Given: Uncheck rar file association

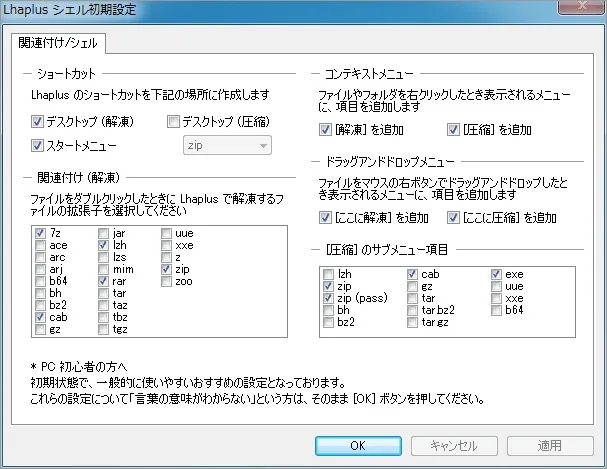Looking at the screenshot, I should tap(103, 281).
